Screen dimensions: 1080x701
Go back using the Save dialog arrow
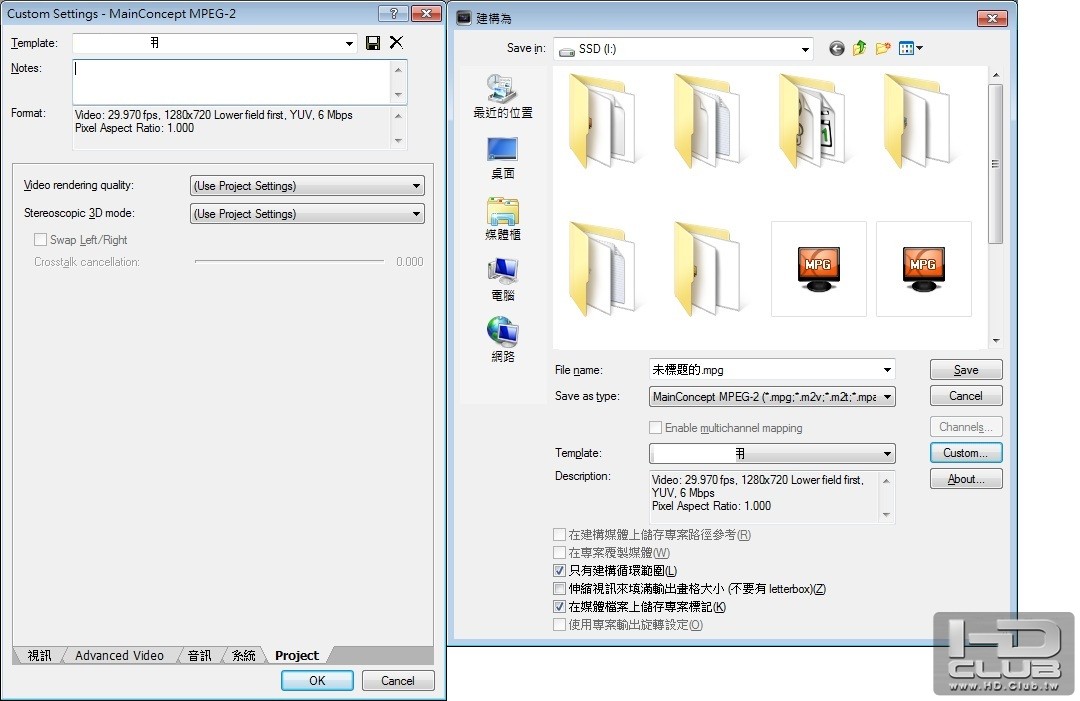pos(836,48)
